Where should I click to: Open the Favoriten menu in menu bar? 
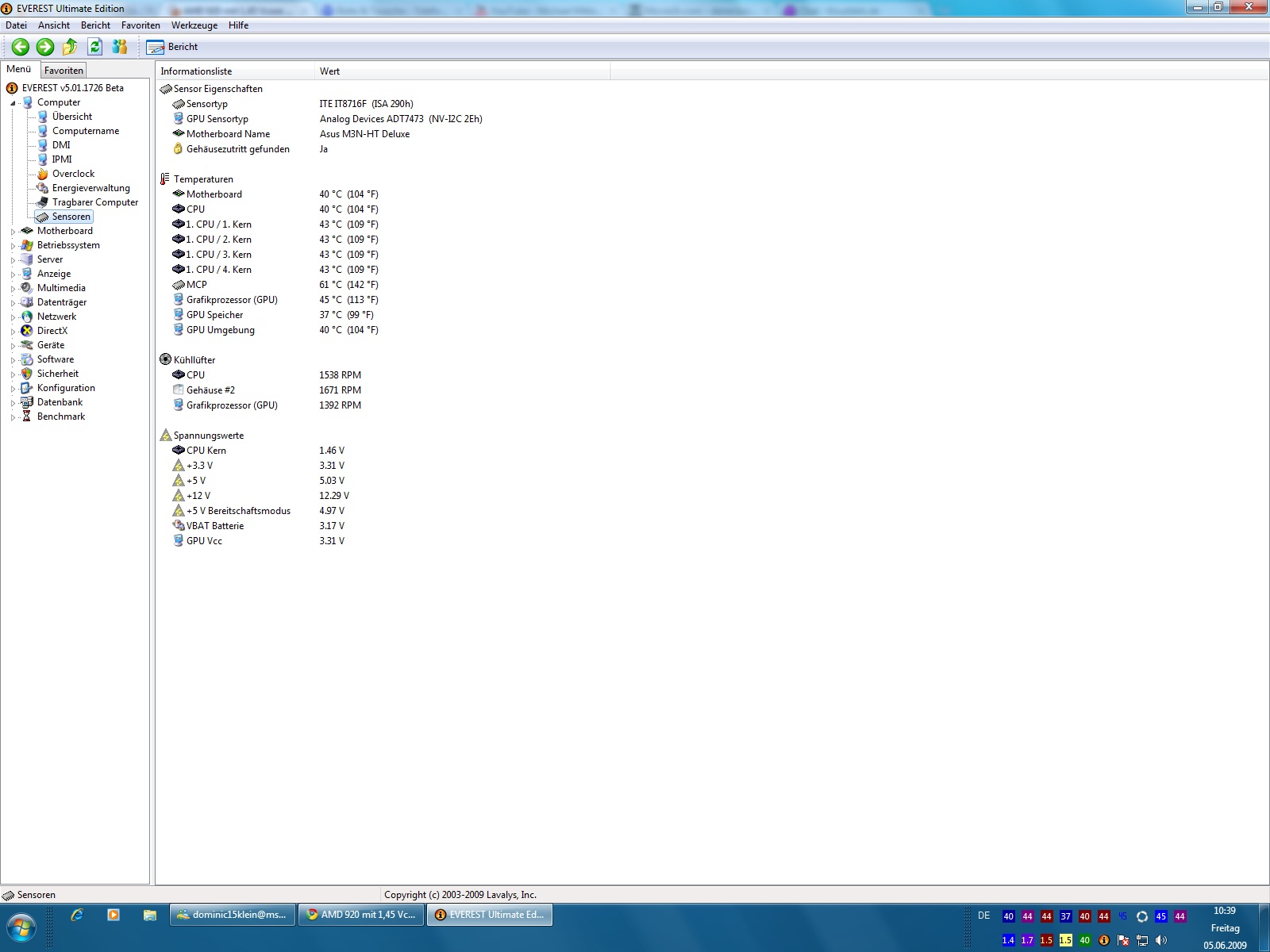tap(140, 25)
